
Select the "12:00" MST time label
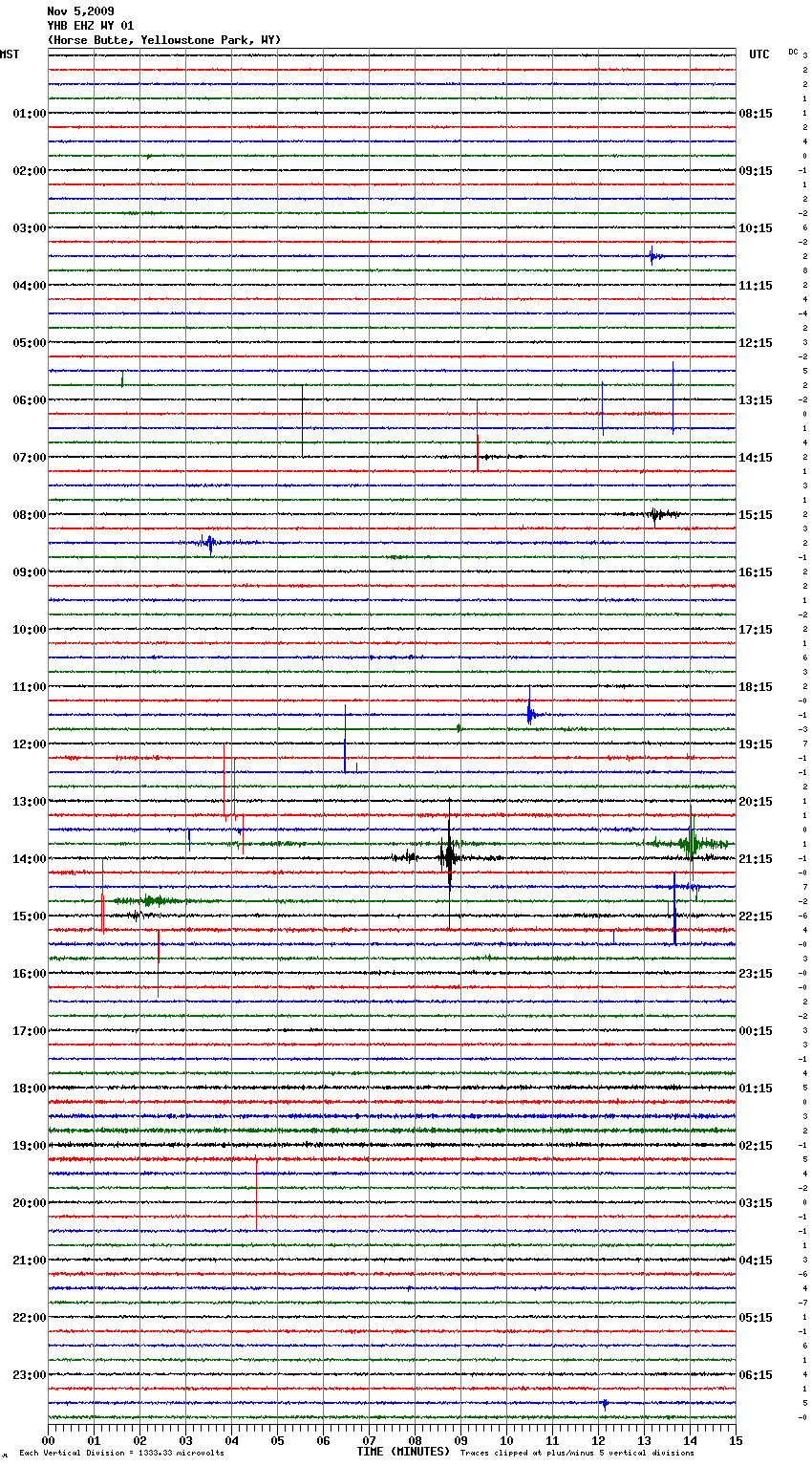[30, 744]
